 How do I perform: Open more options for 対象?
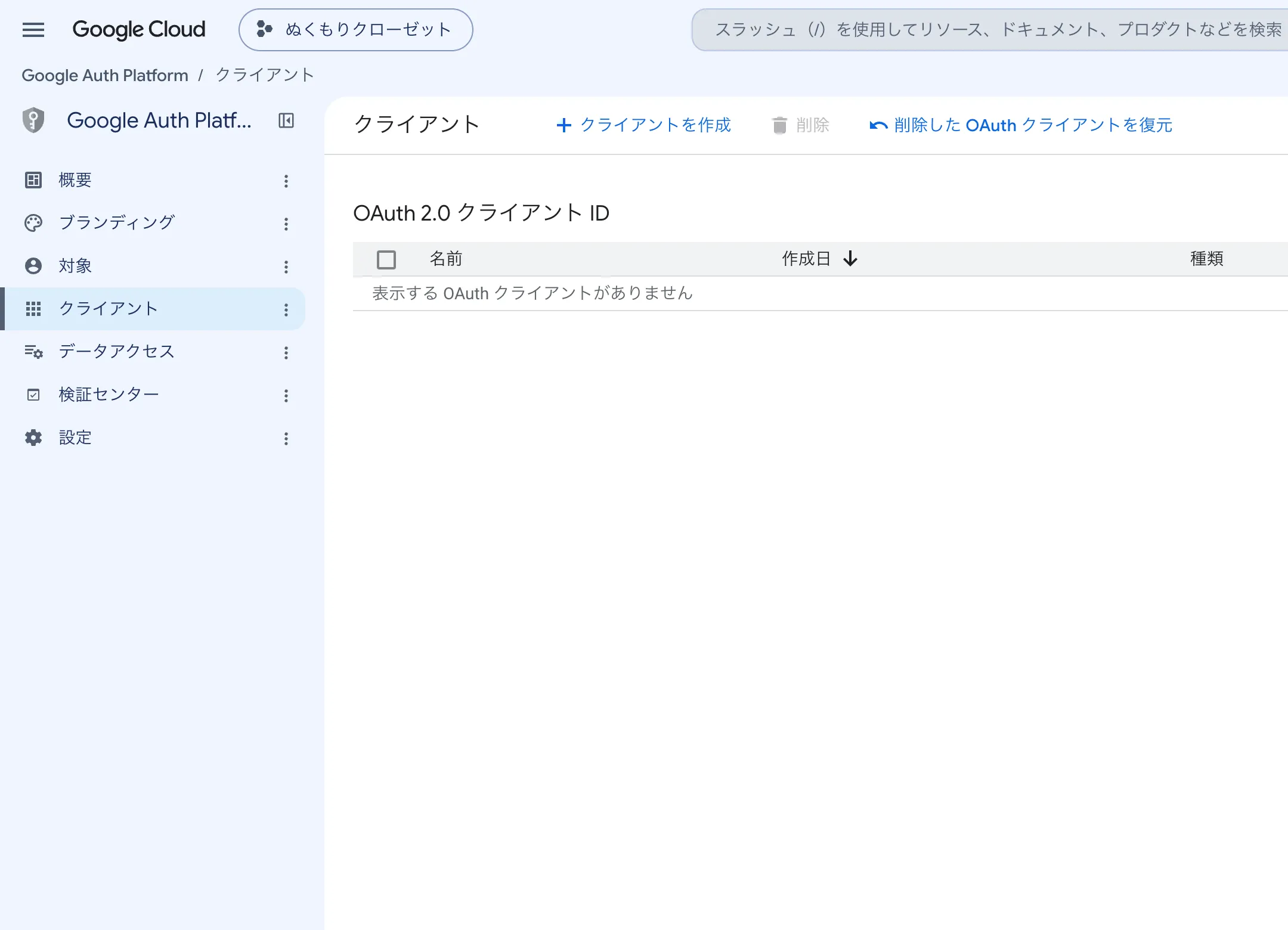[x=286, y=266]
